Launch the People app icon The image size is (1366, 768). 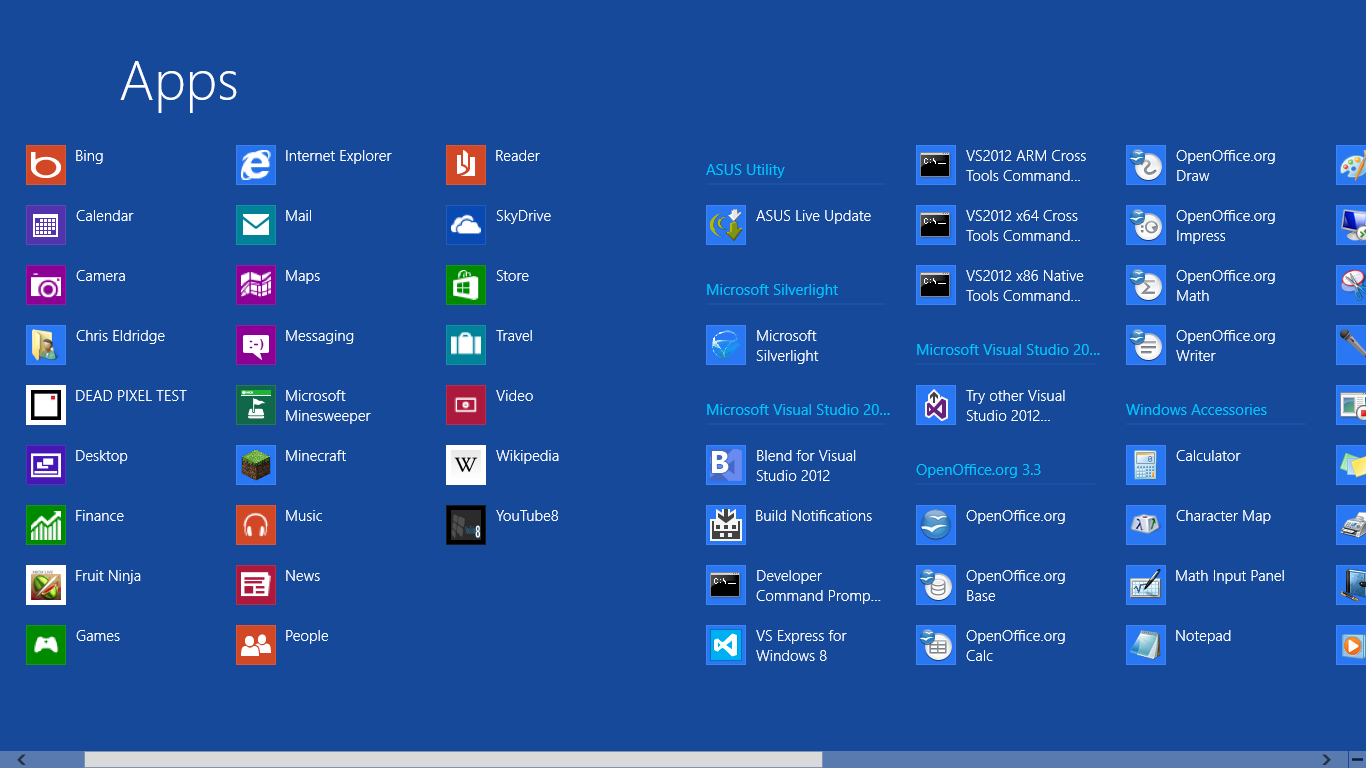pos(256,645)
